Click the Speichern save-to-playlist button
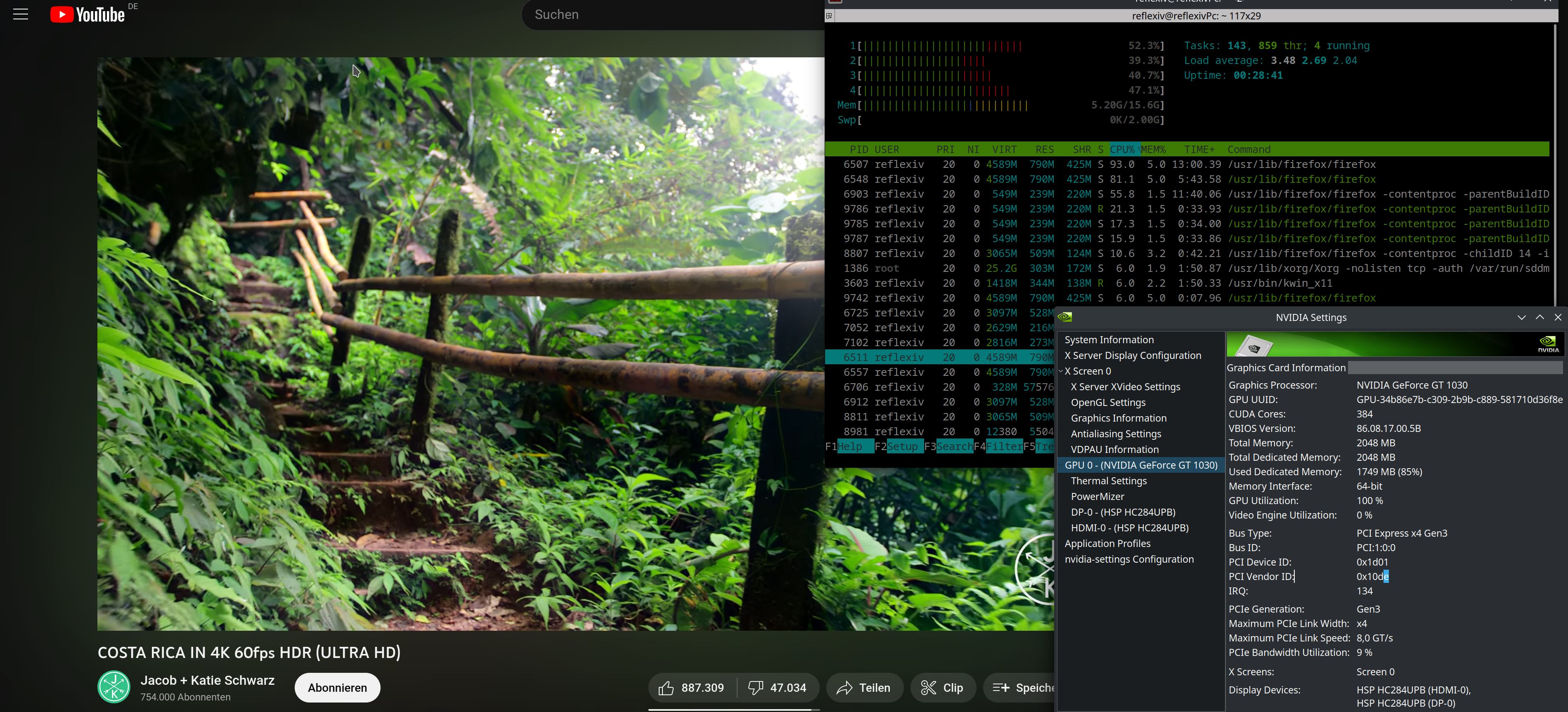1568x712 pixels. click(1023, 688)
